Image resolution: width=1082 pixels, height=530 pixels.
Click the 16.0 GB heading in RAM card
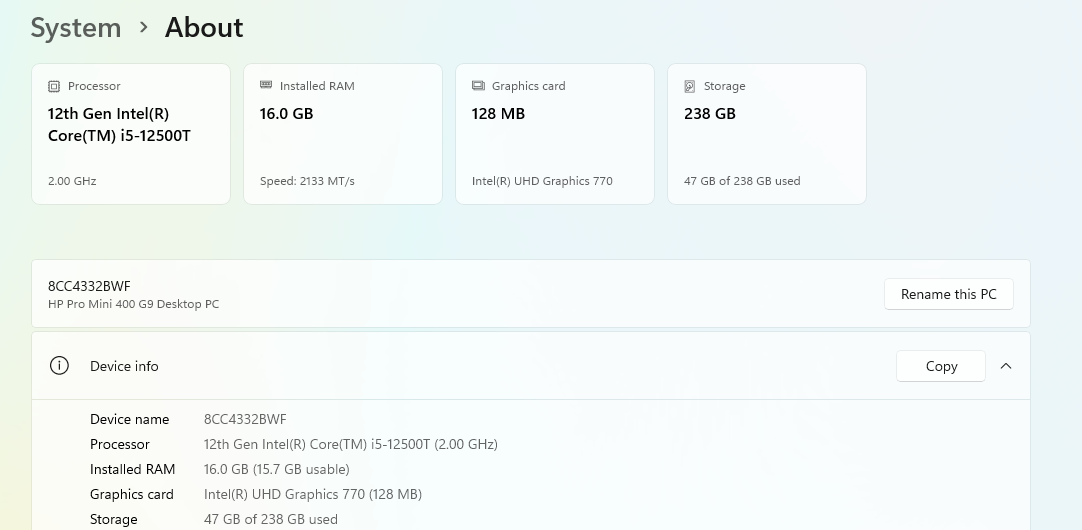(x=286, y=114)
